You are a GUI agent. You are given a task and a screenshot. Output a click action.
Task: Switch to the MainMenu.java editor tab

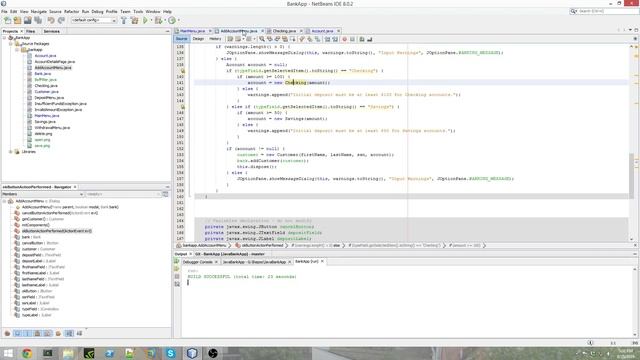tap(192, 31)
